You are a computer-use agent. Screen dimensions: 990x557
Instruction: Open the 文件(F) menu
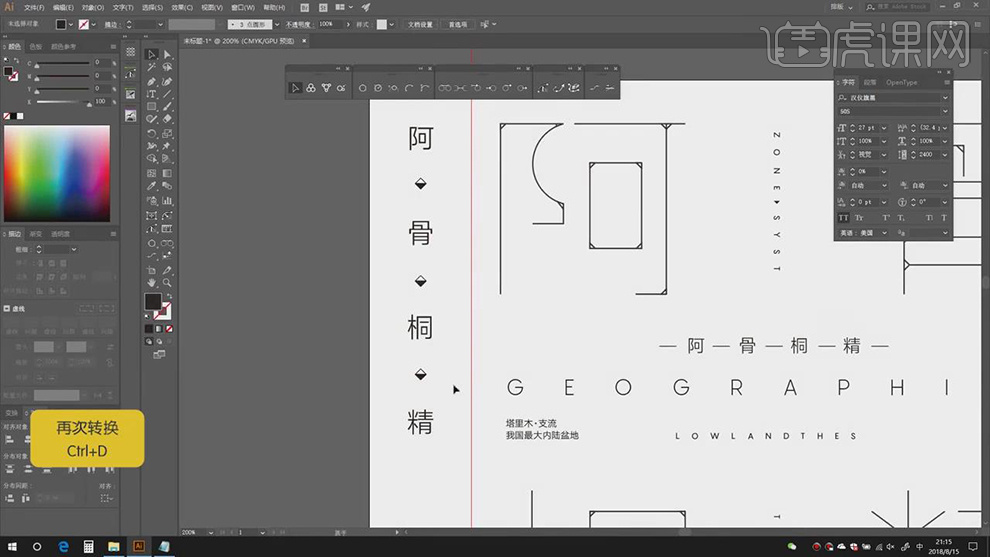[x=36, y=7]
